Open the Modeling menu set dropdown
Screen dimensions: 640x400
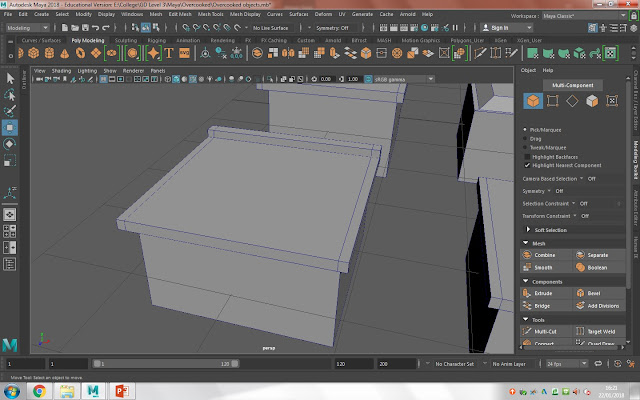[30, 28]
